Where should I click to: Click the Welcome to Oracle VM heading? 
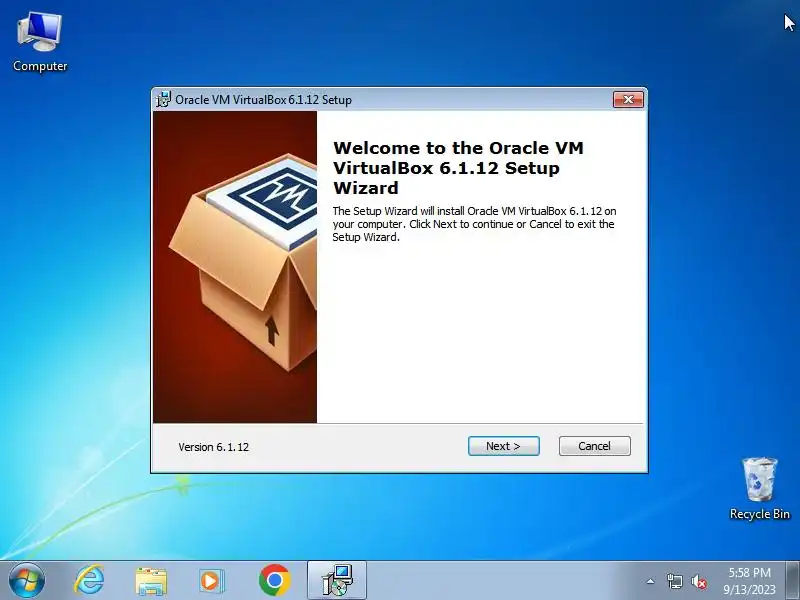[458, 168]
